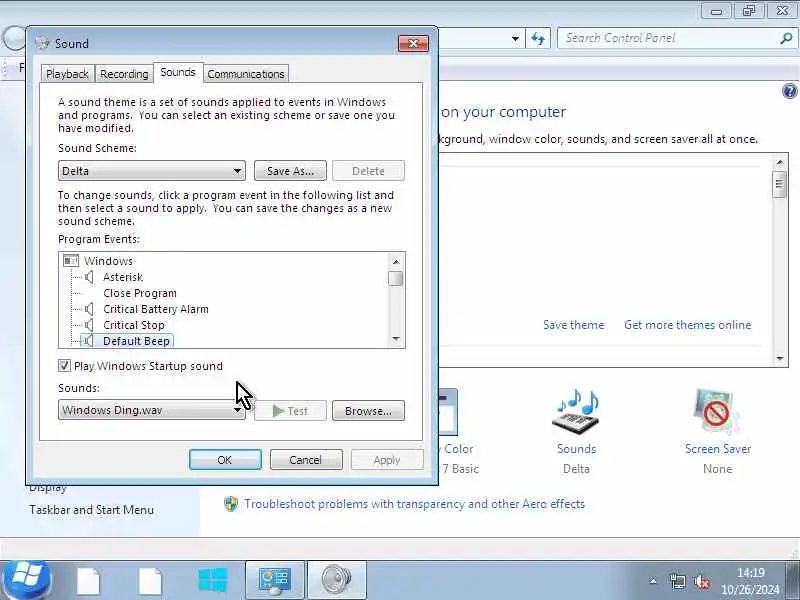Viewport: 800px width, 600px height.
Task: Select the Windows group in Program Events
Action: 108,261
